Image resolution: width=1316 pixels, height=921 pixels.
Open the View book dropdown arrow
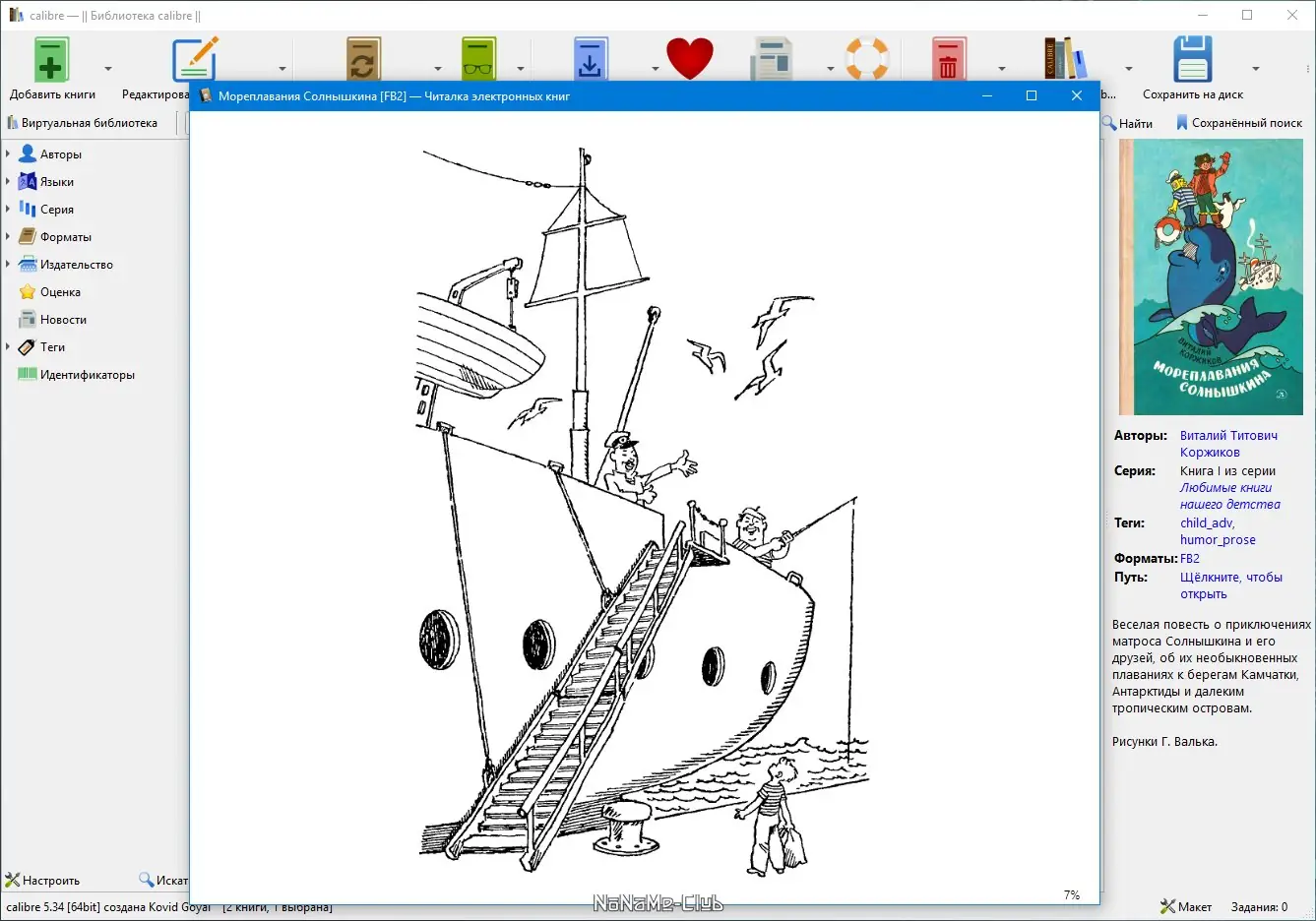521,69
